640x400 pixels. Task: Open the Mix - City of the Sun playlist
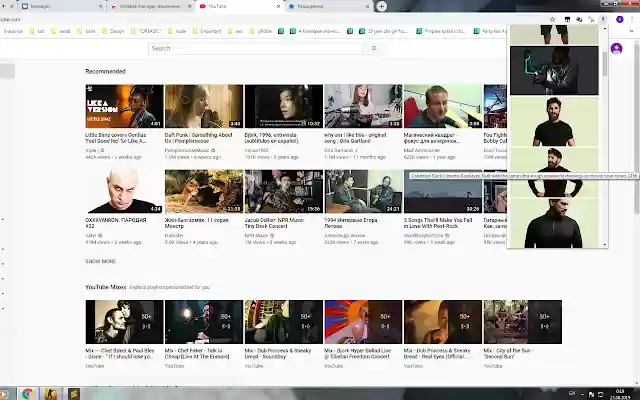point(522,322)
